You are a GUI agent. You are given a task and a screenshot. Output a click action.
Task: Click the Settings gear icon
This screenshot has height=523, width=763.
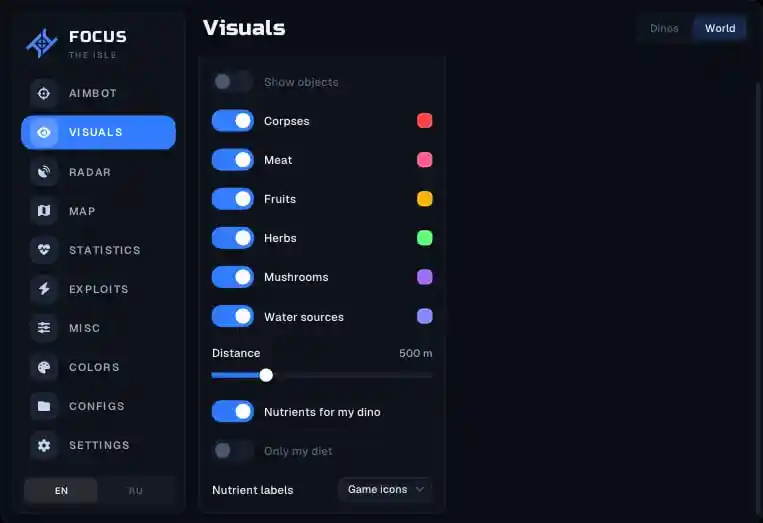point(44,445)
